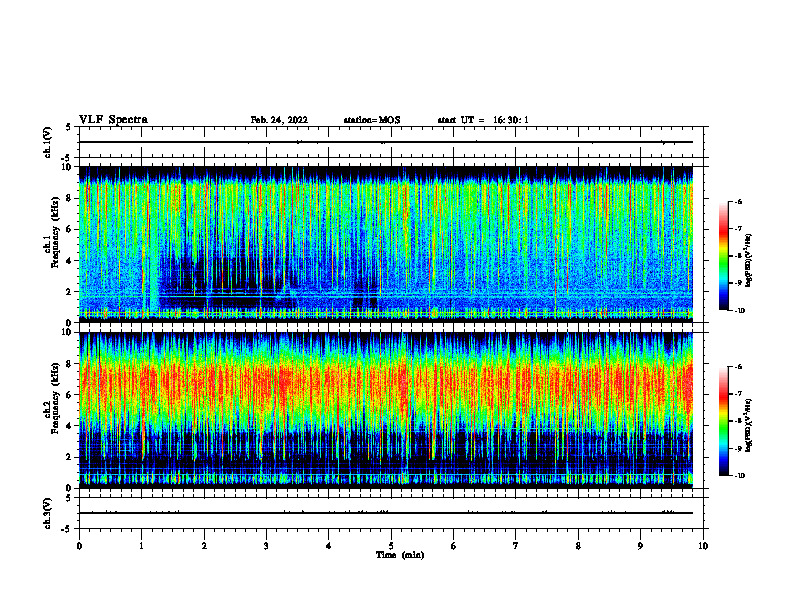This screenshot has width=792, height=612.
Task: Click the ch.2 spectrogram color scale bar
Action: pyautogui.click(x=724, y=421)
